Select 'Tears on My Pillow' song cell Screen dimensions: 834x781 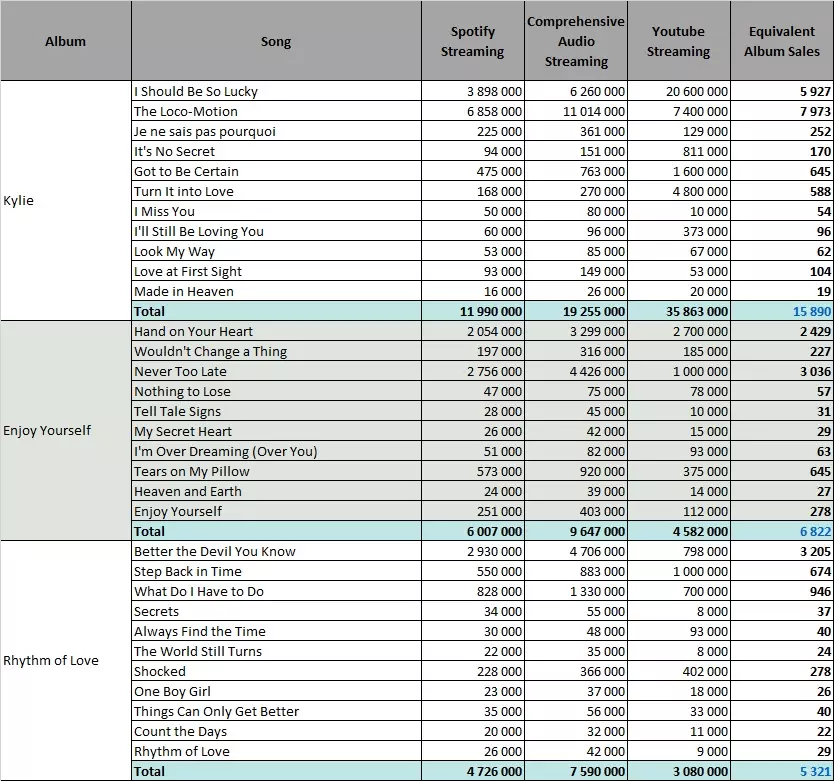tap(276, 471)
